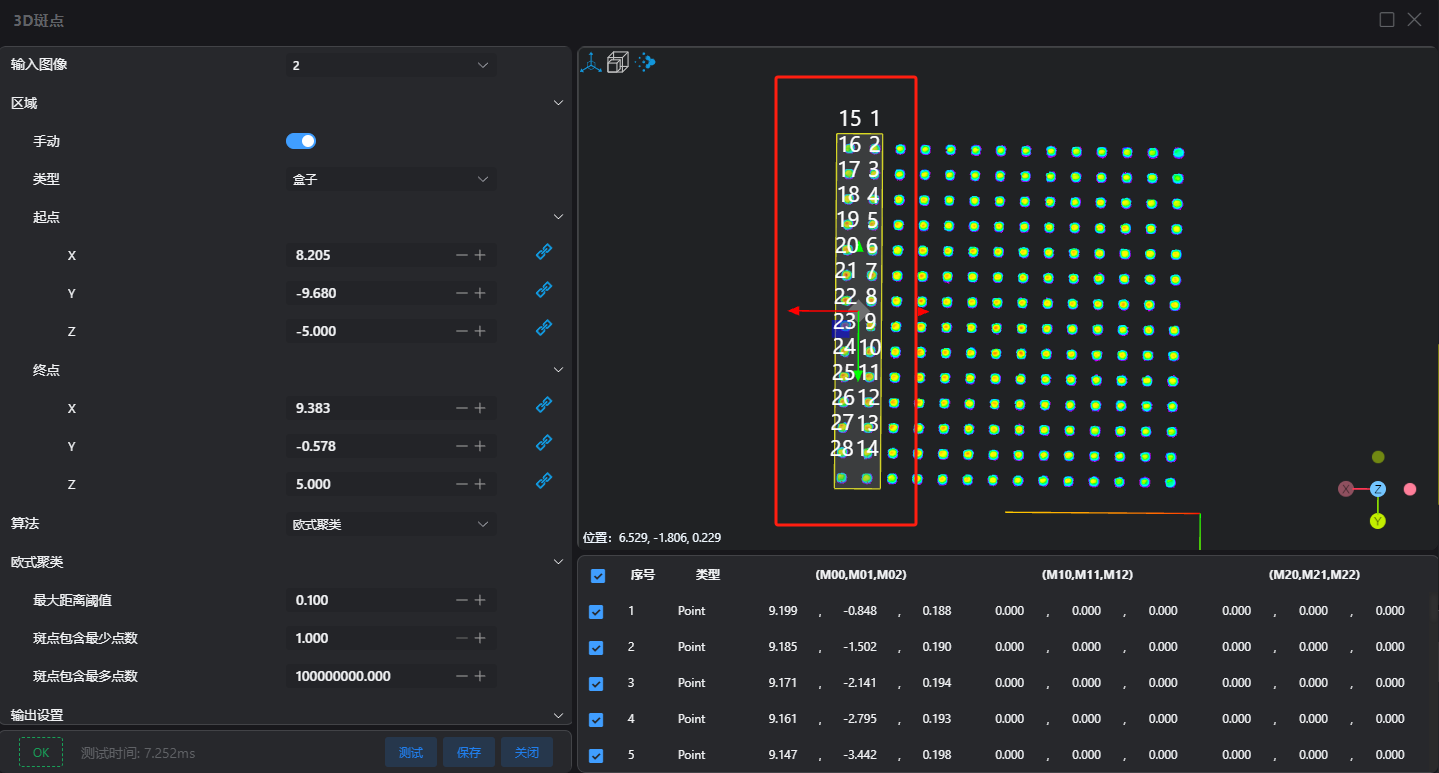Click the olive axis ball on gizmo

click(1378, 457)
